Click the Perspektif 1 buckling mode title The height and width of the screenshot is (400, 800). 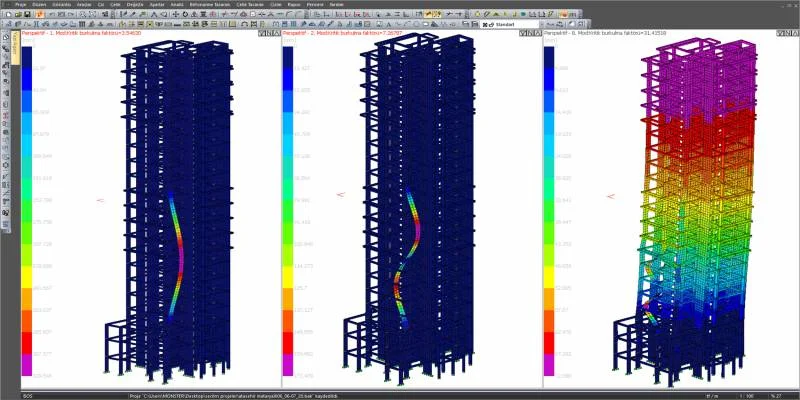pyautogui.click(x=81, y=33)
